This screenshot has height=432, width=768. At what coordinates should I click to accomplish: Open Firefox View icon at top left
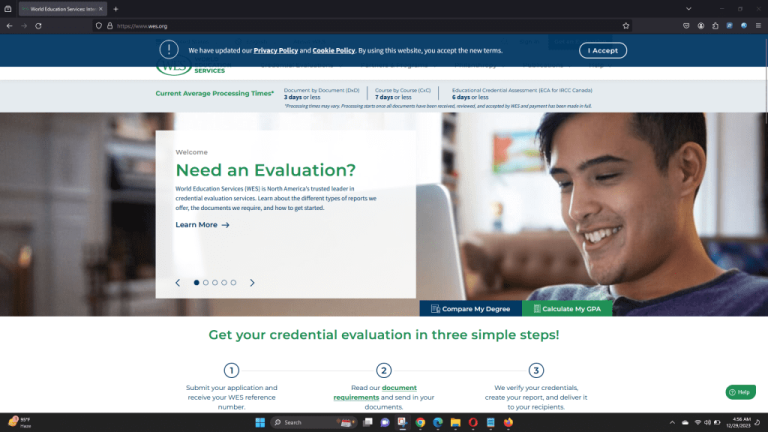[8, 9]
